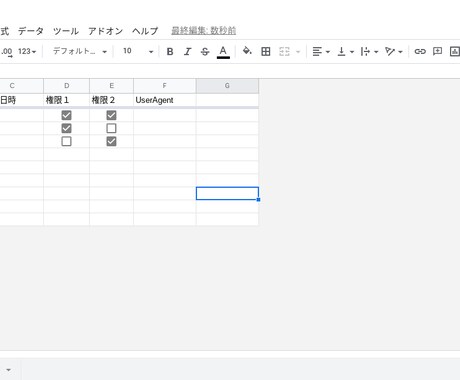Open the font family dropdown
The height and width of the screenshot is (380, 460).
pyautogui.click(x=80, y=51)
